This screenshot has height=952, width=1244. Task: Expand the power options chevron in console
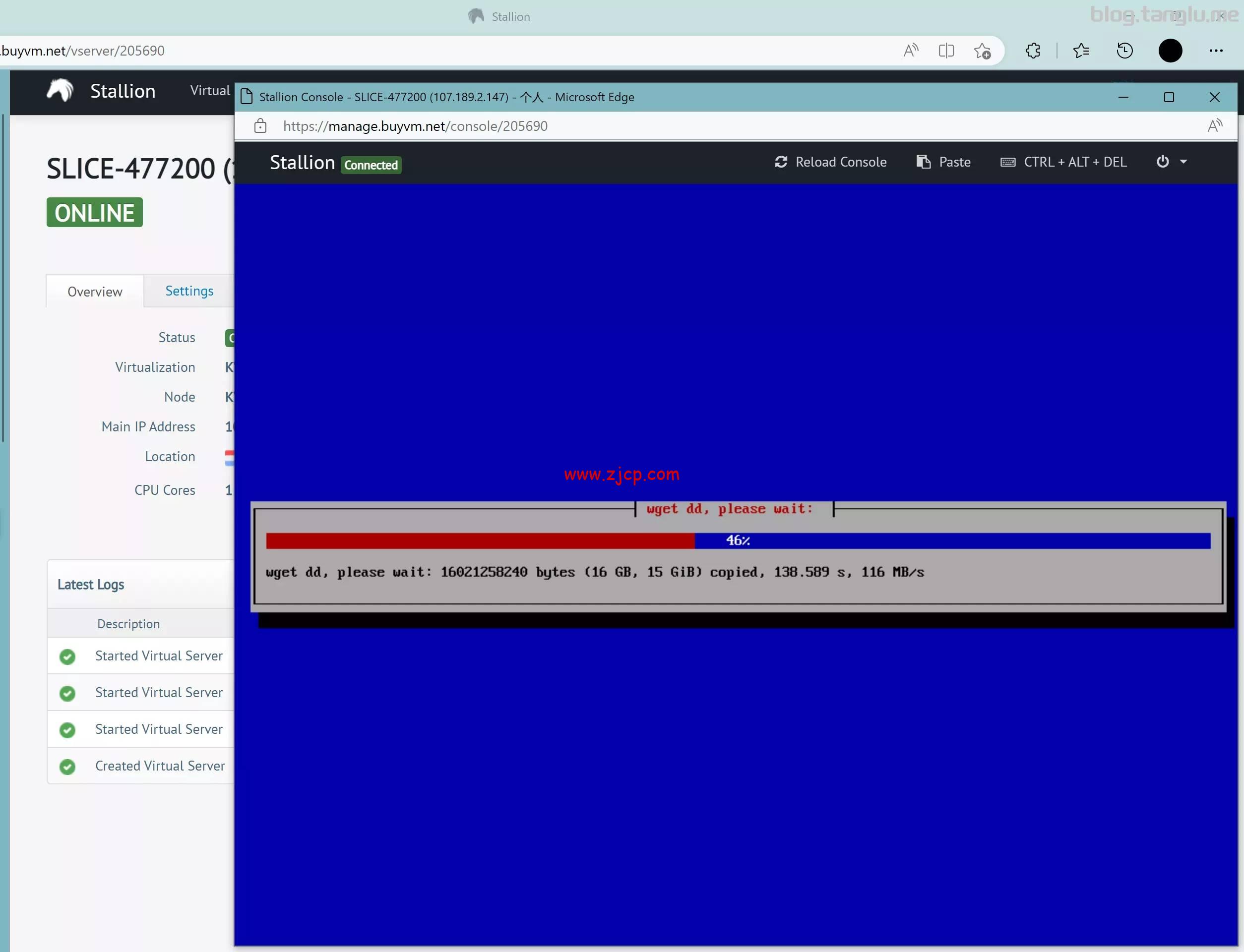pos(1183,163)
